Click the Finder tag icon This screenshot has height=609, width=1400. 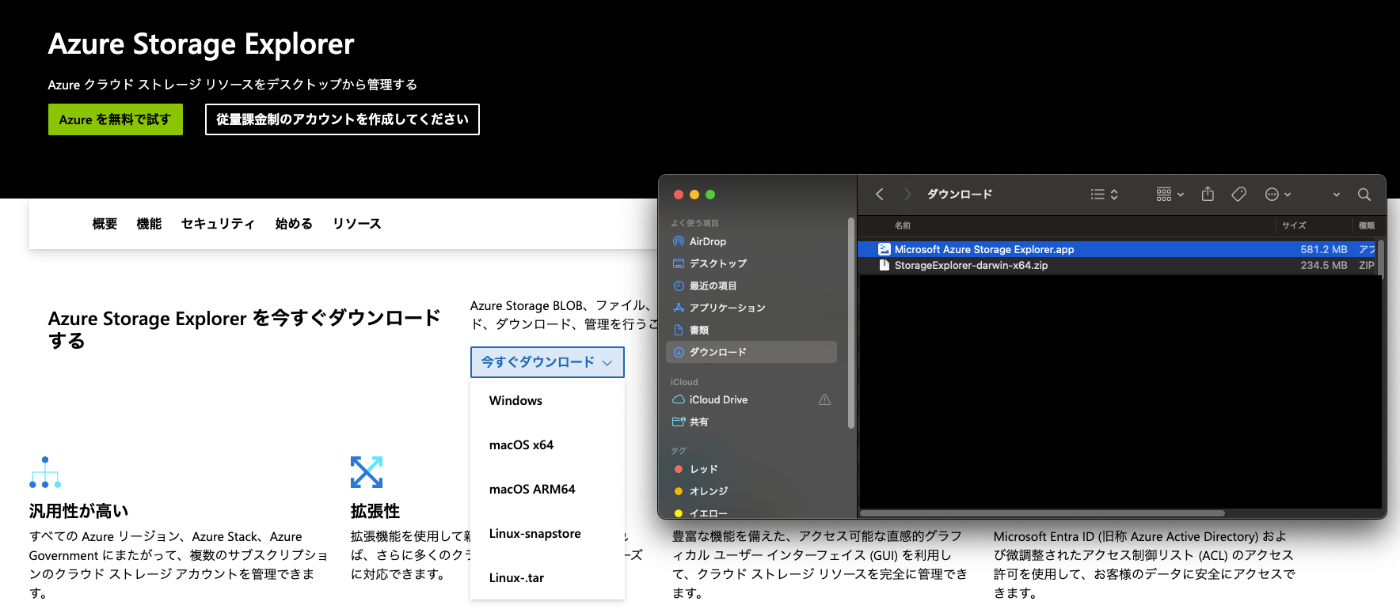click(1238, 194)
